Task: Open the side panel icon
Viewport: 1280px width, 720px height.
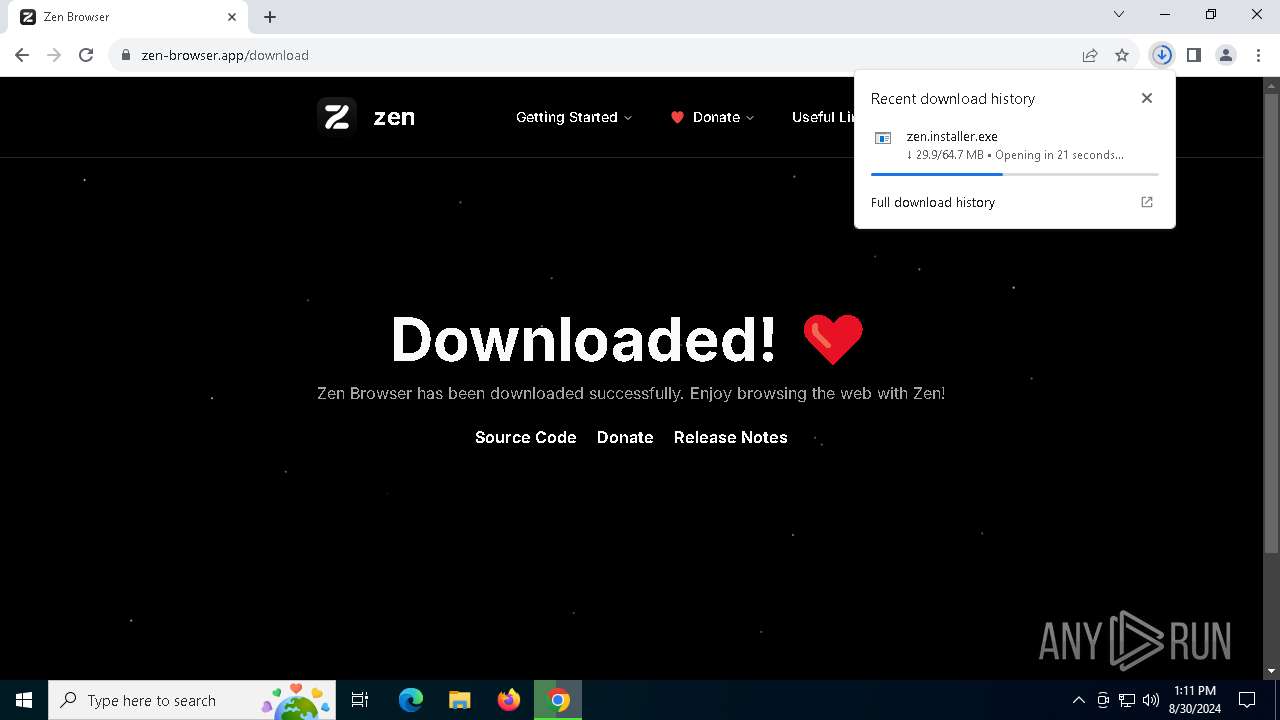Action: click(1194, 55)
